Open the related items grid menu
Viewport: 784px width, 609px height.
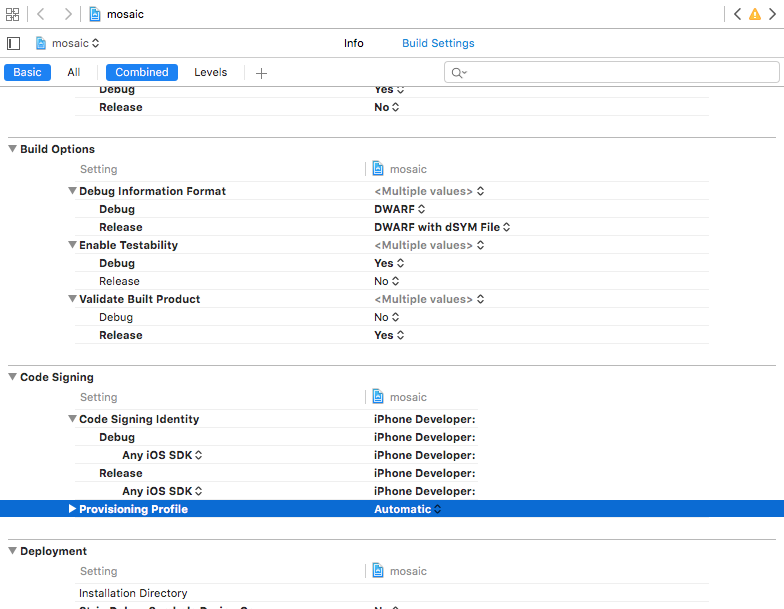click(12, 14)
